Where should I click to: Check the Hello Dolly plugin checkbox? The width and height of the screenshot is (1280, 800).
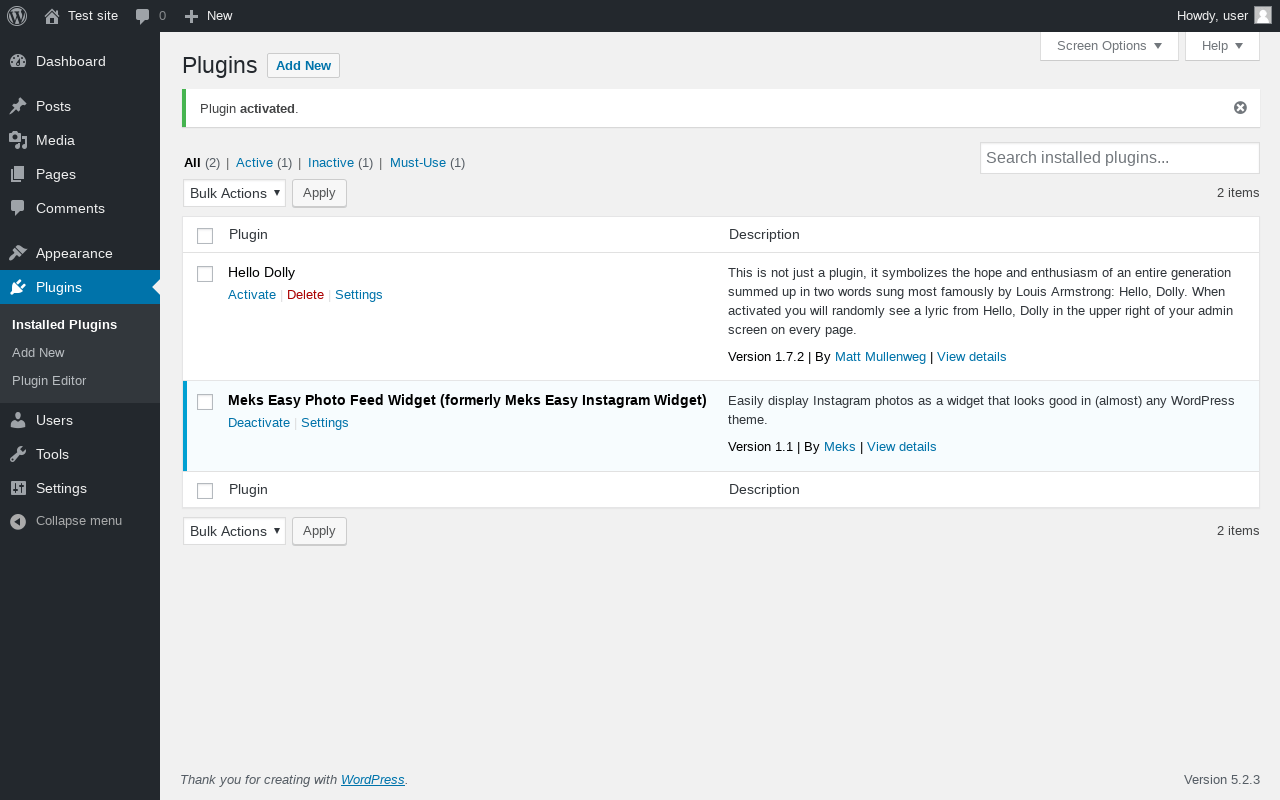point(205,274)
